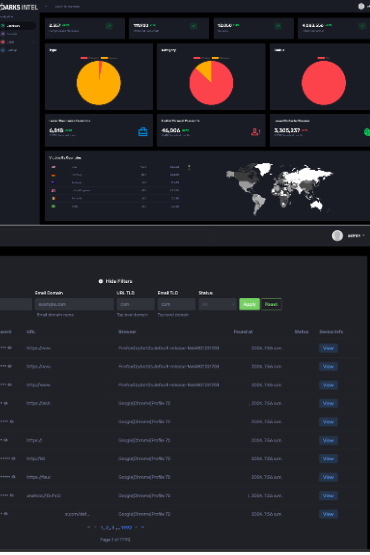Click the green Apply button
The image size is (370, 555).
click(x=249, y=304)
